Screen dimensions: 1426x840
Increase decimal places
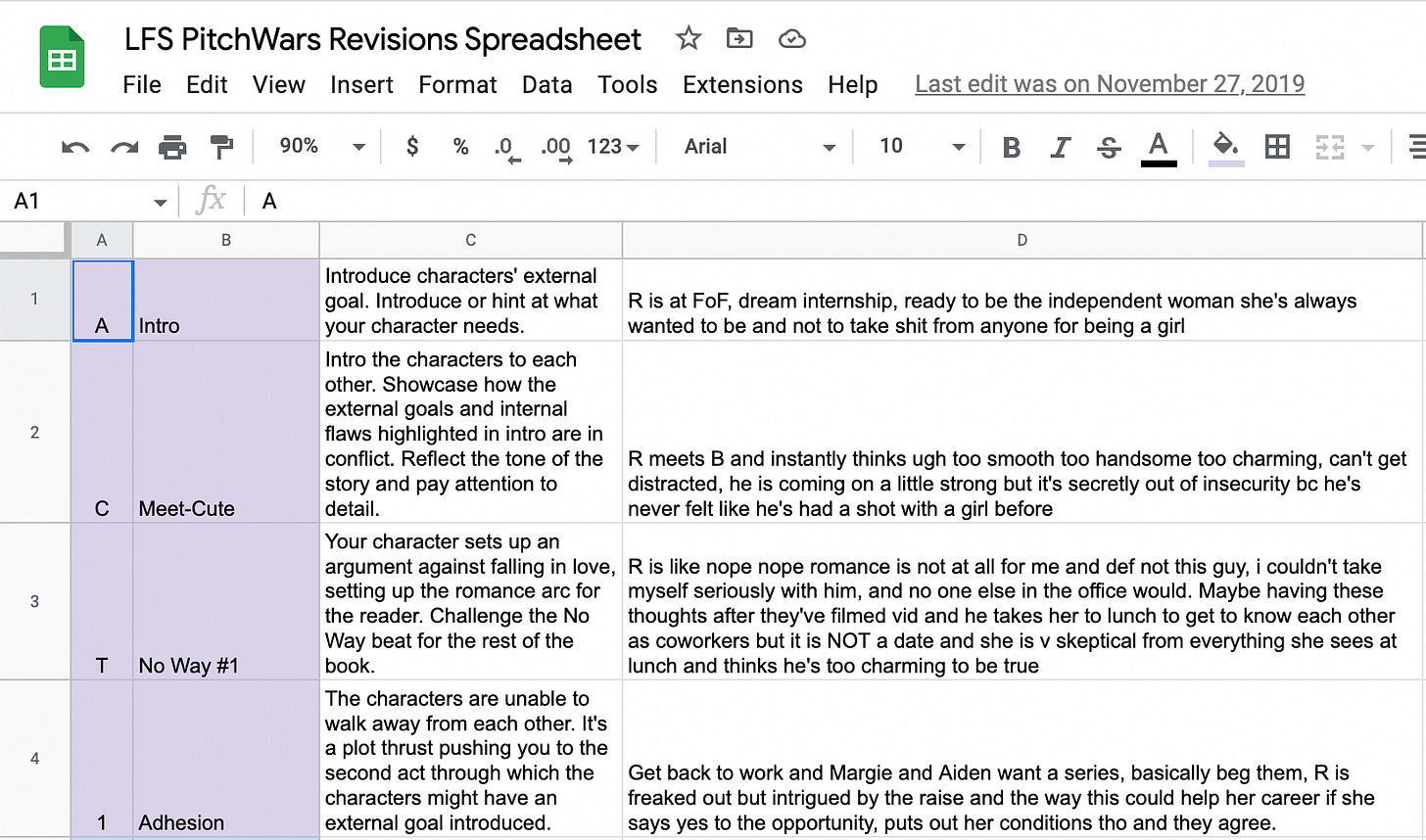(556, 148)
